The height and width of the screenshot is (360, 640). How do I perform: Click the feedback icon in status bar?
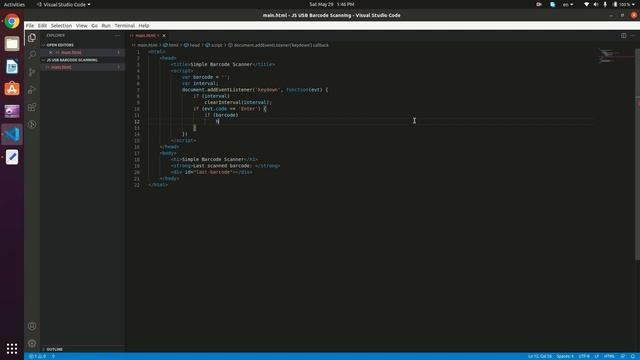[623, 356]
